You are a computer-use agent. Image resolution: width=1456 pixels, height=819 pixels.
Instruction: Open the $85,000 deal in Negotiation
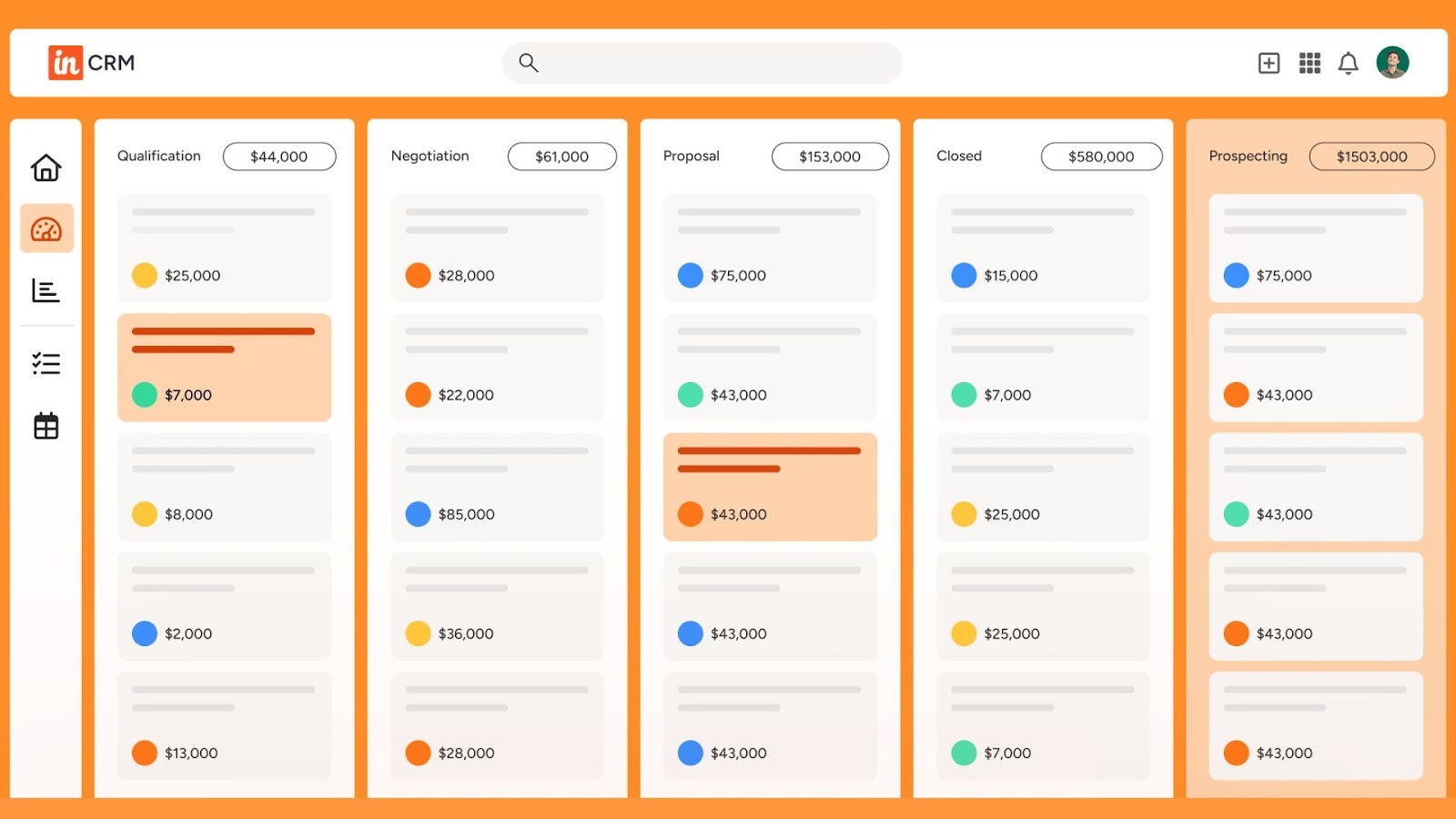click(x=497, y=487)
